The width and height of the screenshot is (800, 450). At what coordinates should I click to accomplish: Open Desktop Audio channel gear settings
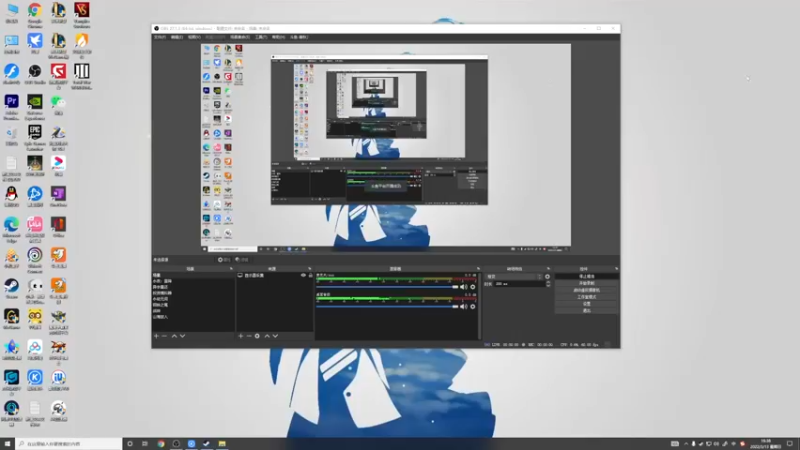[473, 307]
